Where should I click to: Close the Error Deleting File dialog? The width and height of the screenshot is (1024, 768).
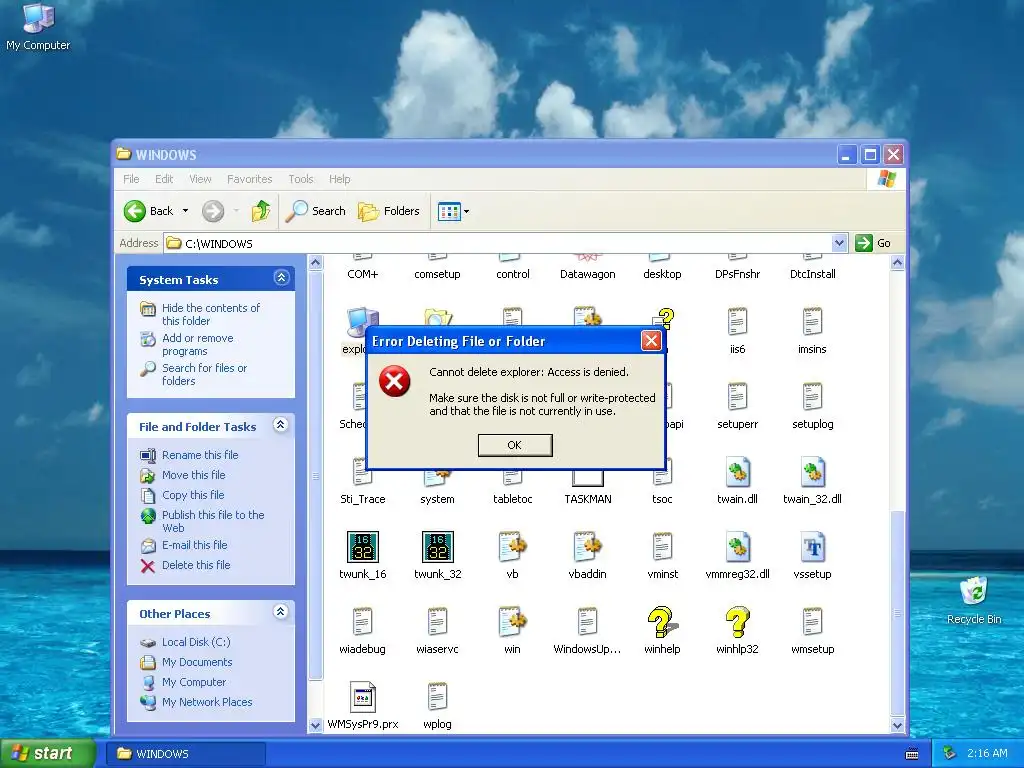(650, 340)
